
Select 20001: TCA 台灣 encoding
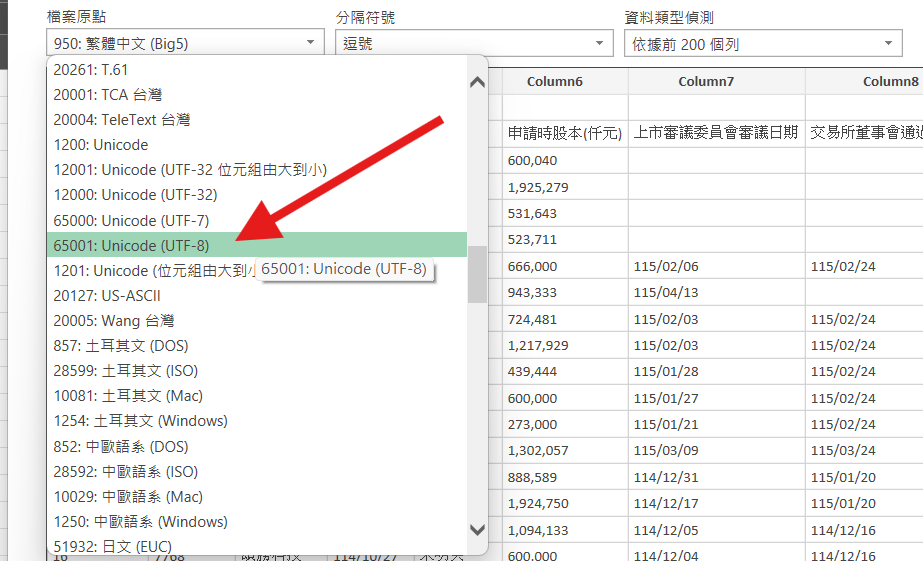click(108, 95)
